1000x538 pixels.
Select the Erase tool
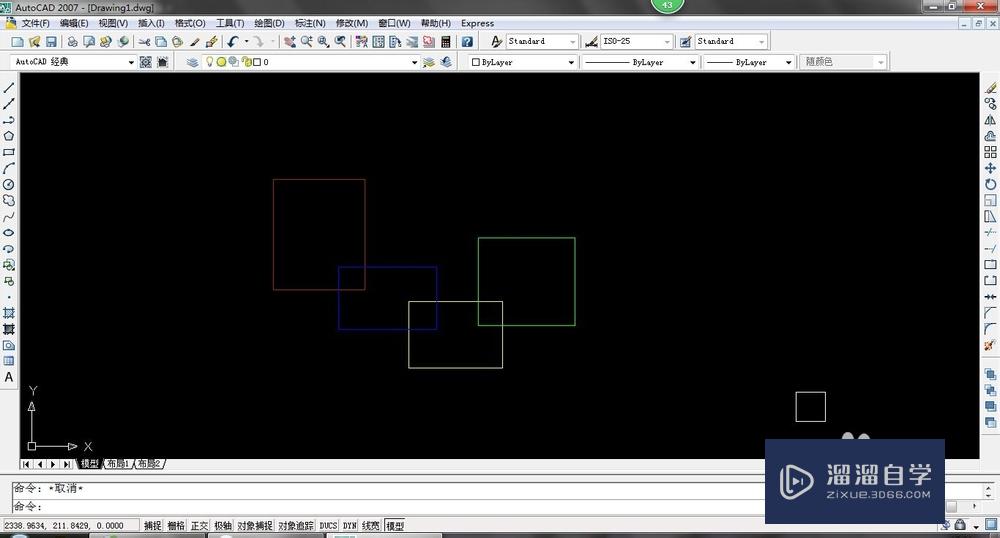[x=990, y=87]
